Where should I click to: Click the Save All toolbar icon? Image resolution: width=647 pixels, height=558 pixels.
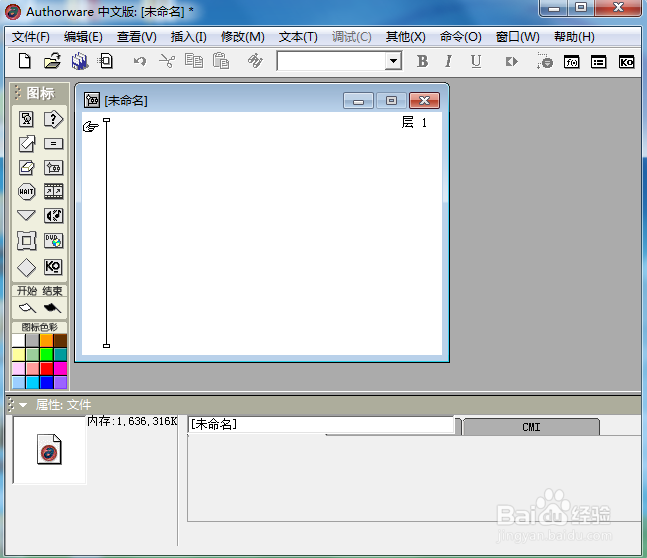[80, 61]
